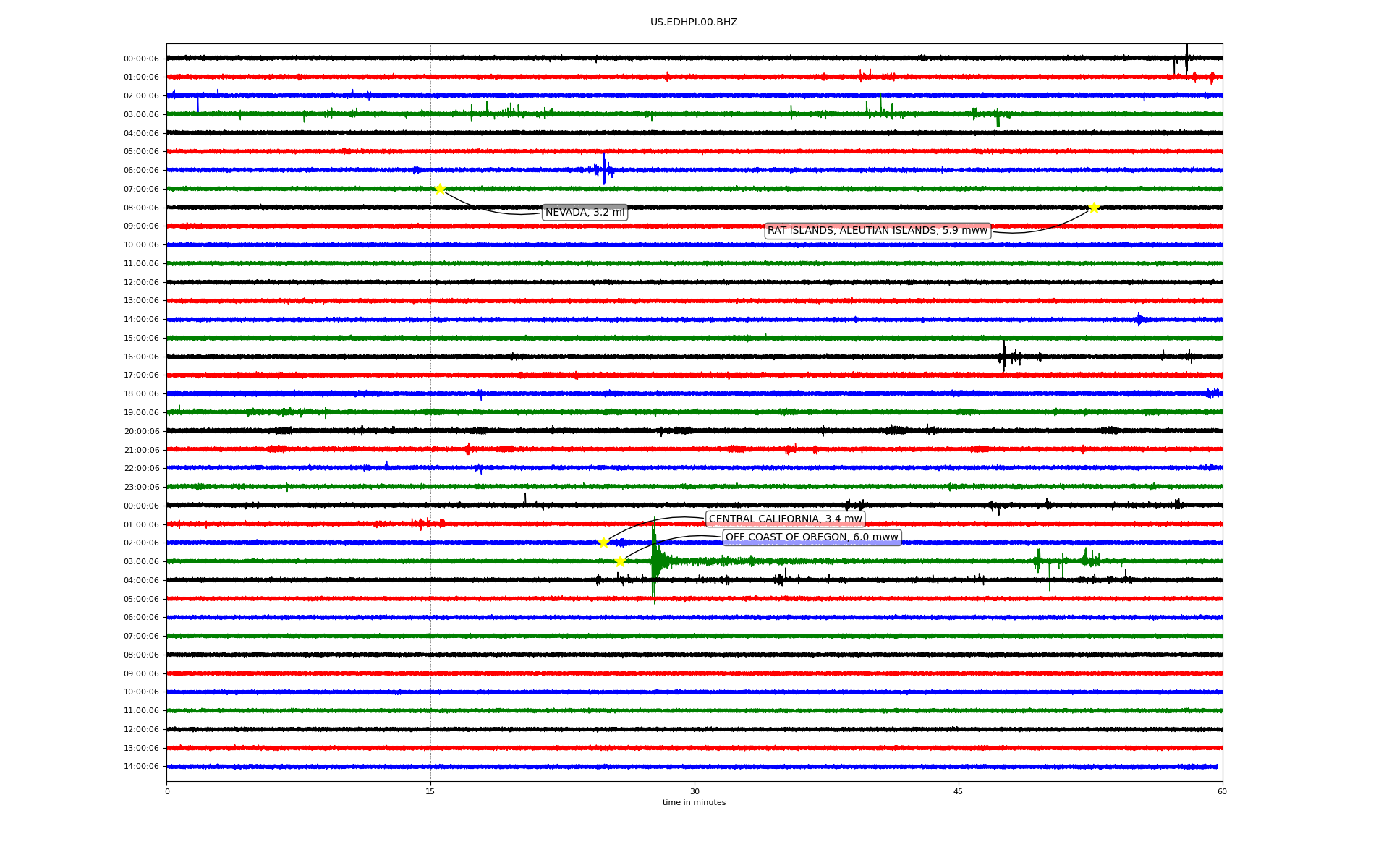
Task: Select the NEVADA, 3.2 ml annotation label
Action: [x=585, y=213]
